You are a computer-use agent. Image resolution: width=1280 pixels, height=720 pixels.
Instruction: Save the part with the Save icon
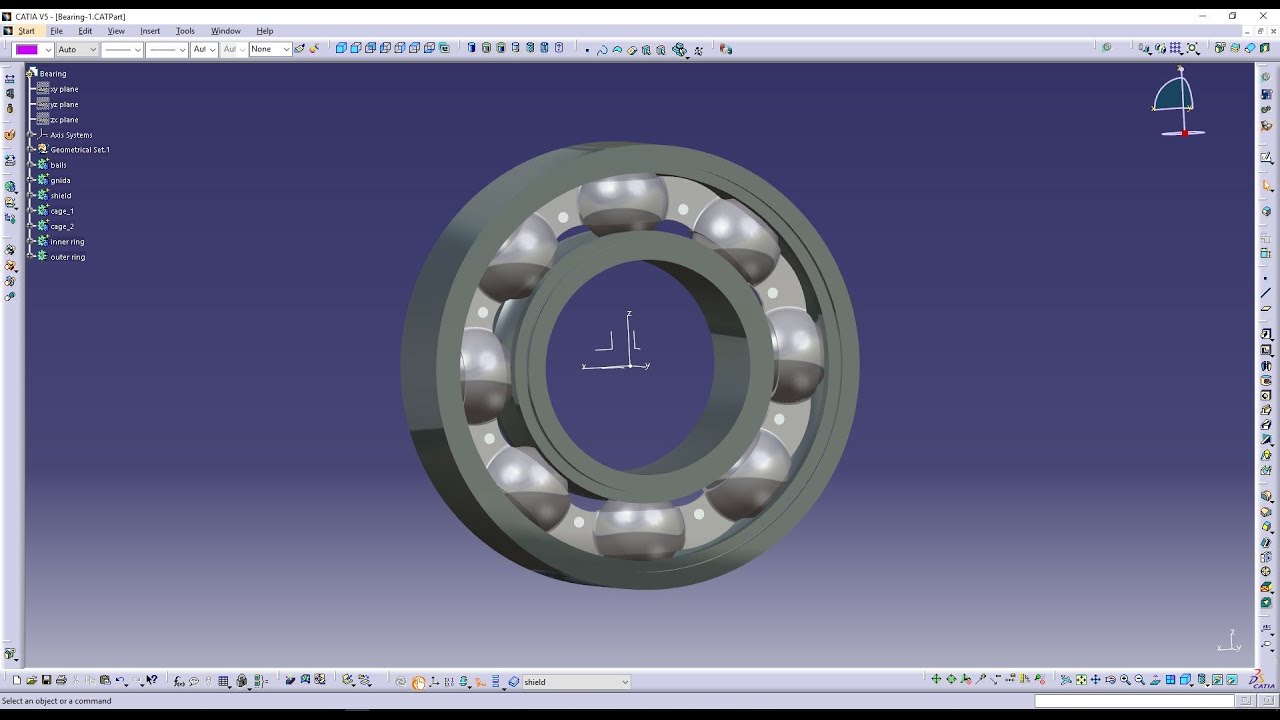pos(46,681)
